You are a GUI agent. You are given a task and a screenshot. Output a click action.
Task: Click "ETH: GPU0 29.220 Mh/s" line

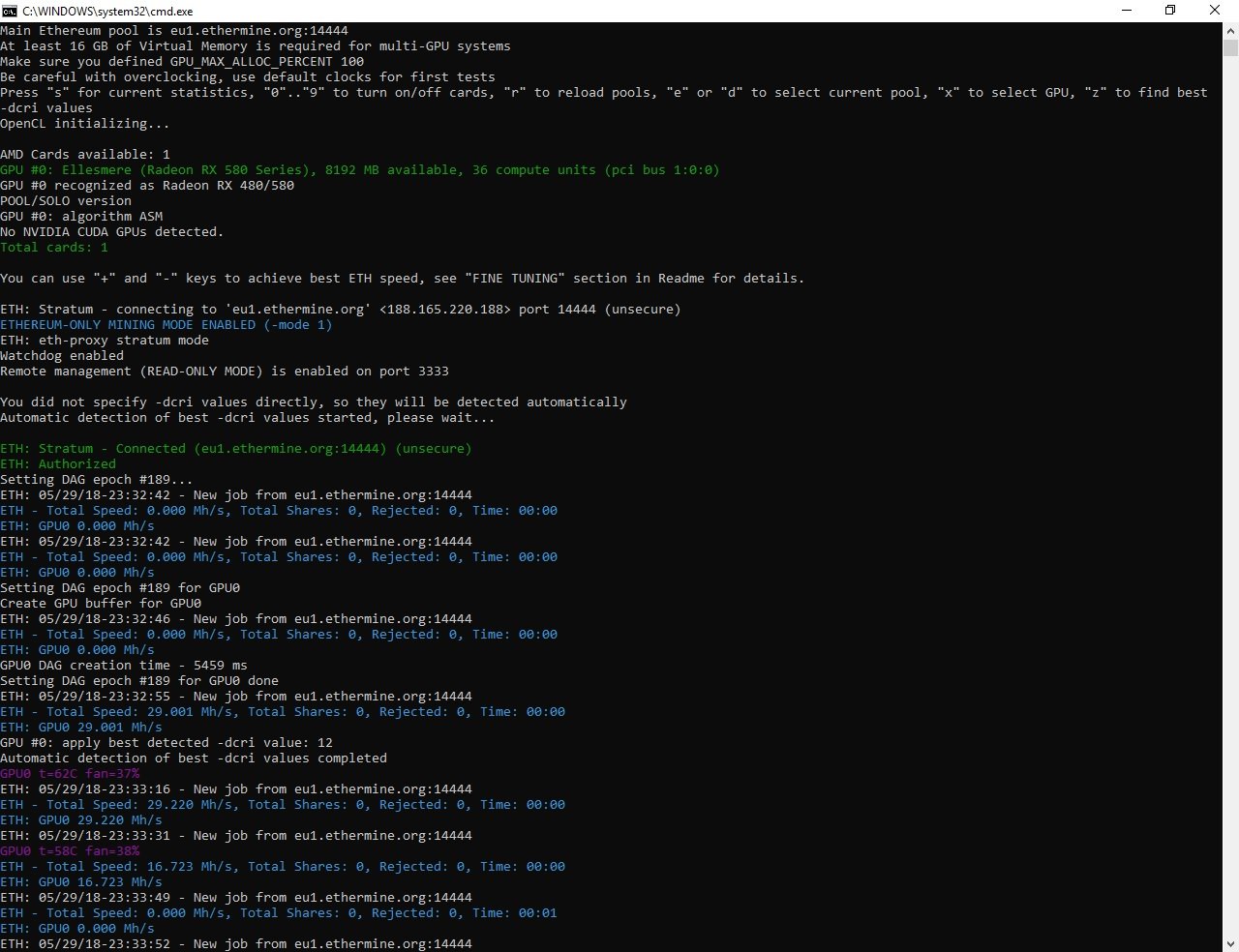(x=81, y=820)
